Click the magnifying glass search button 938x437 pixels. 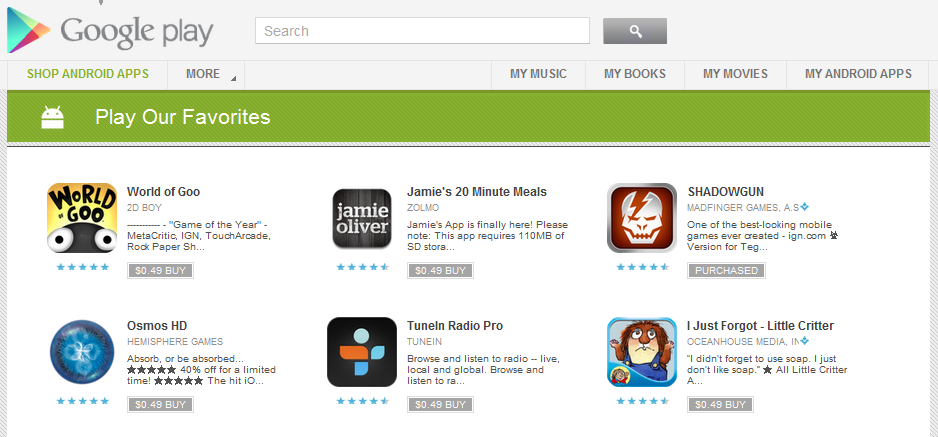click(x=635, y=31)
